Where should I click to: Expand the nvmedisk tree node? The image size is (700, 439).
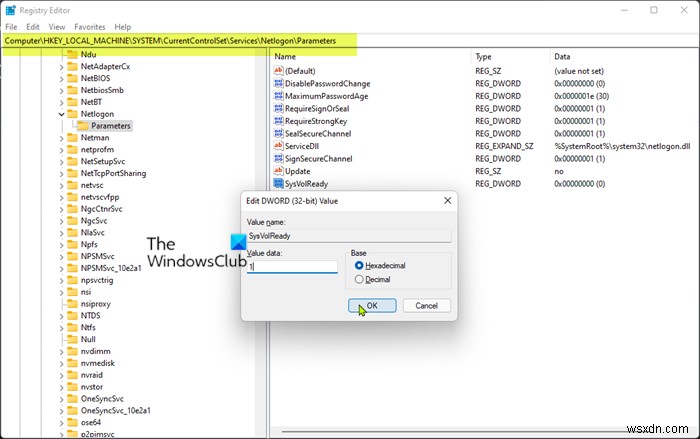[61, 364]
